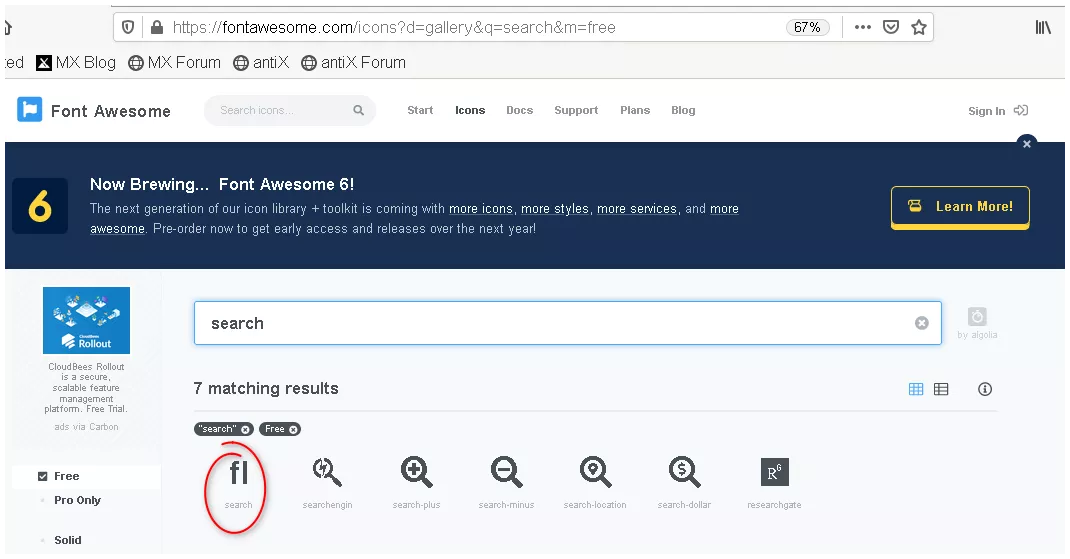Click the Font Awesome 6 badge
1070x559 pixels.
(40, 206)
